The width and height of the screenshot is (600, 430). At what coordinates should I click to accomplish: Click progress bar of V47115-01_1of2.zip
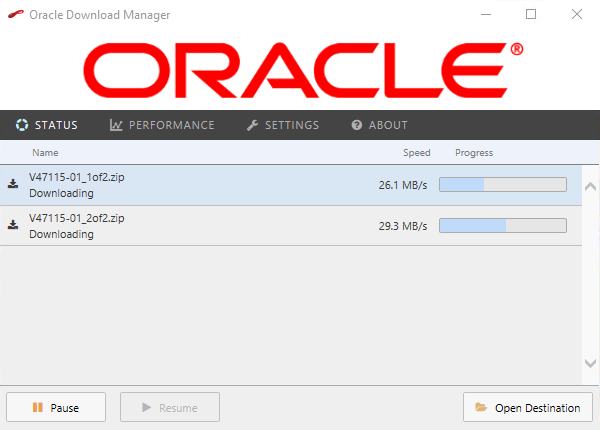point(503,184)
